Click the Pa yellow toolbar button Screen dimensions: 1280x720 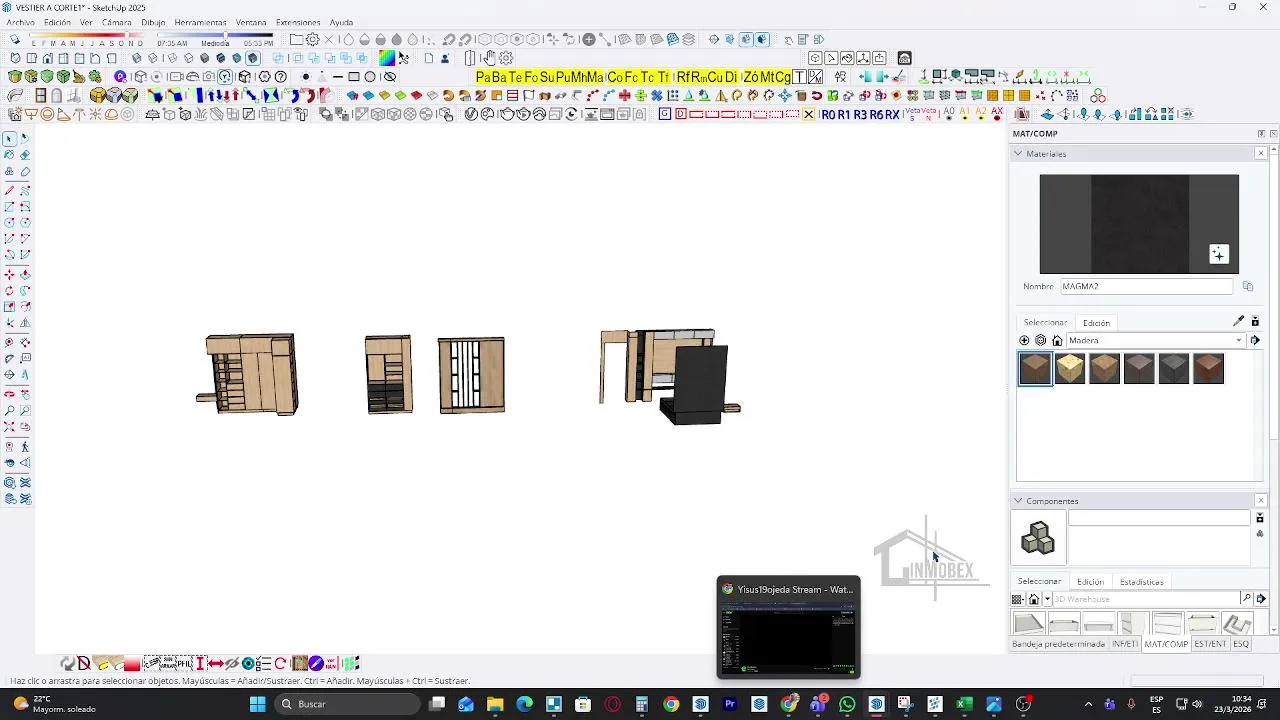(483, 77)
